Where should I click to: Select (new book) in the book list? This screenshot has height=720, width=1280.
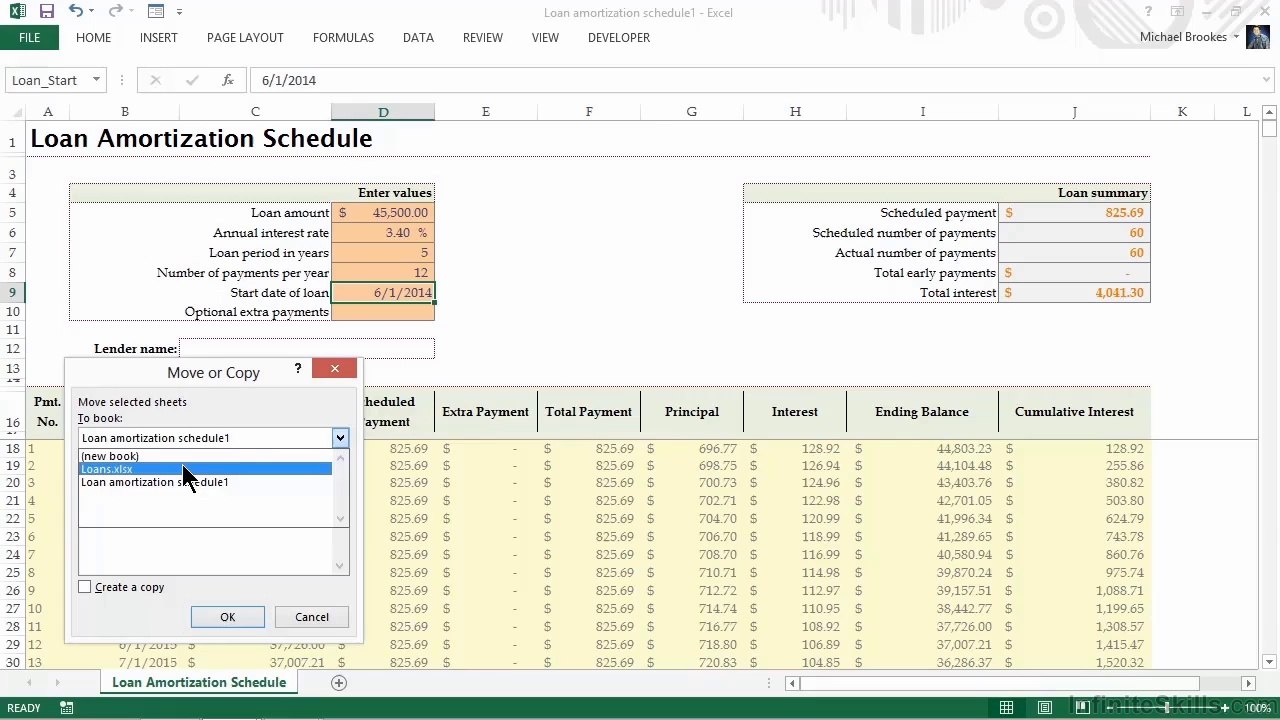pyautogui.click(x=205, y=456)
